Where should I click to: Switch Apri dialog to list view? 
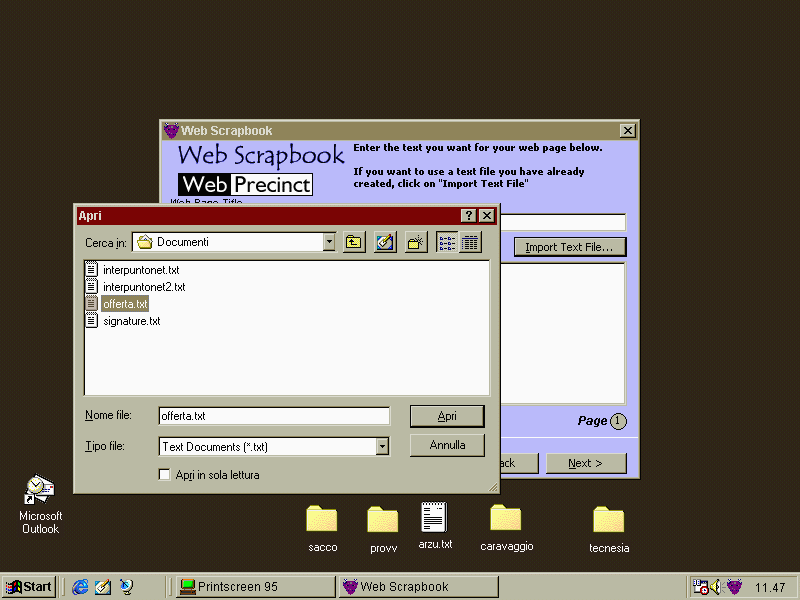pyautogui.click(x=447, y=242)
